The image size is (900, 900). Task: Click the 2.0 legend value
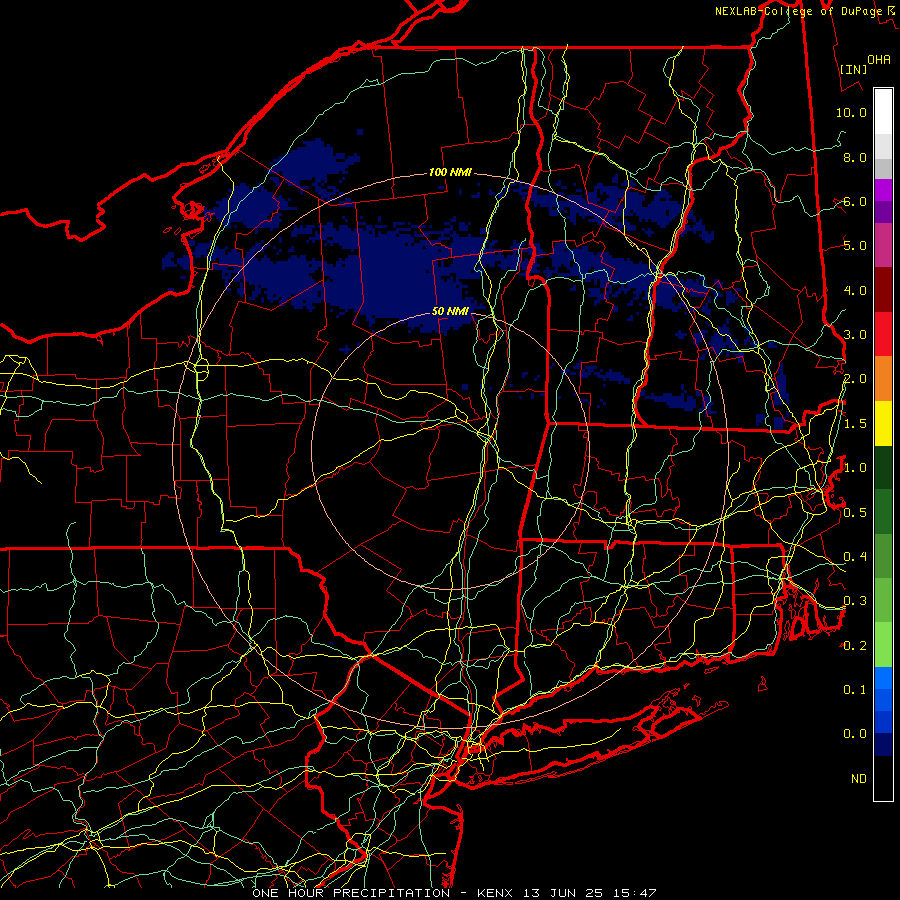point(855,379)
